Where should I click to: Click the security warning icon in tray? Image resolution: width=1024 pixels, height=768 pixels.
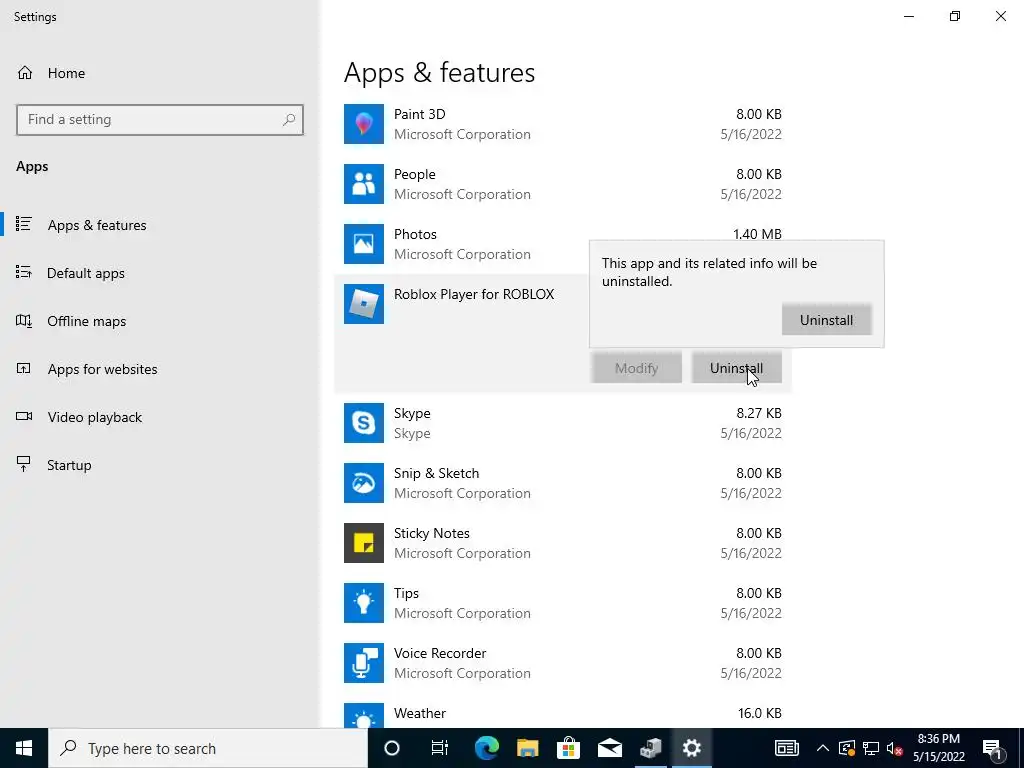click(x=846, y=749)
